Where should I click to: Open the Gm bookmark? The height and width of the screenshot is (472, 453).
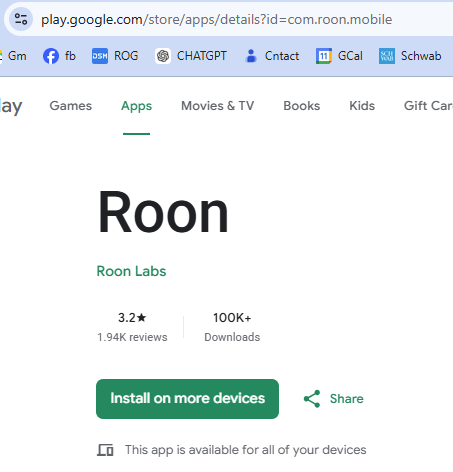13,56
